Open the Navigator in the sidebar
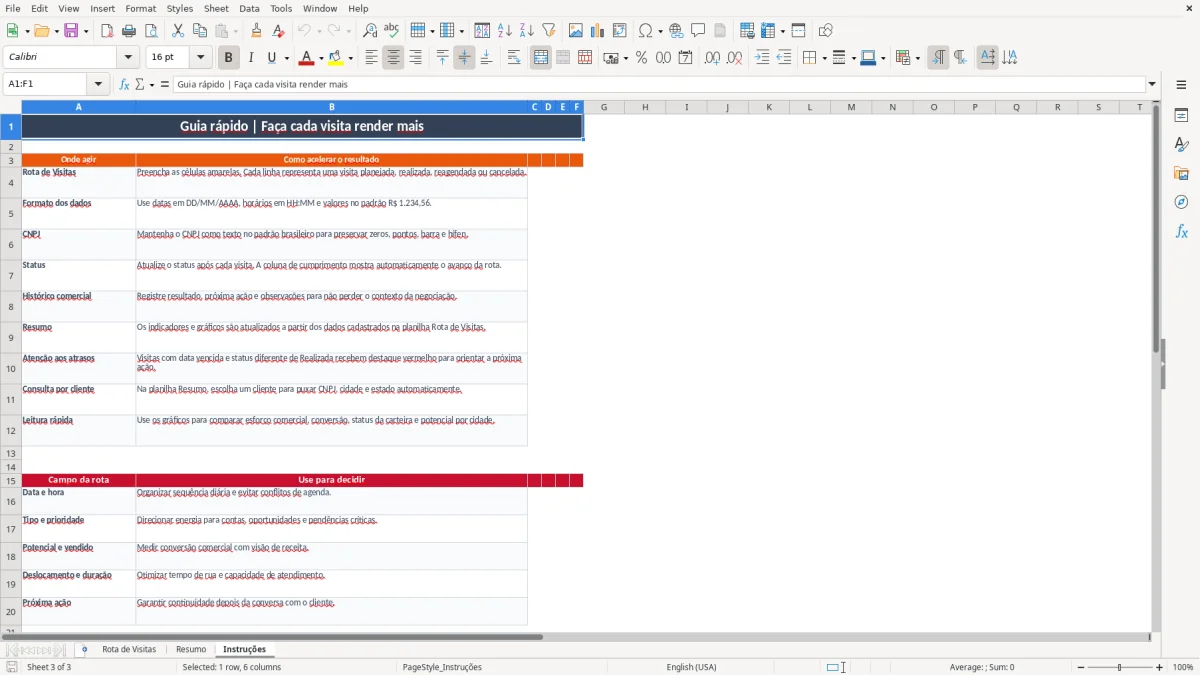The height and width of the screenshot is (675, 1200). [x=1181, y=202]
